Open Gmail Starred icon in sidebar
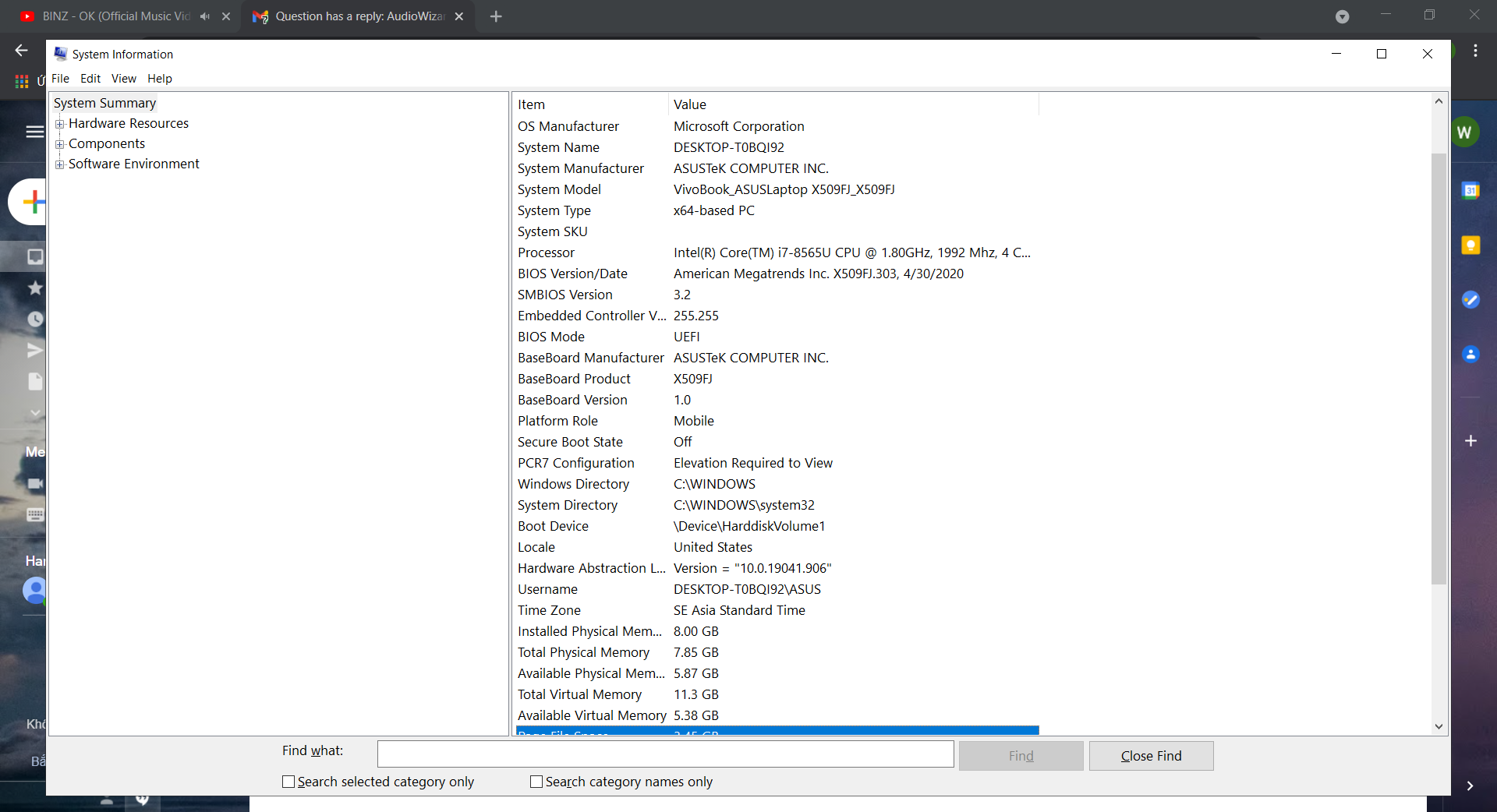Image resolution: width=1497 pixels, height=812 pixels. coord(35,288)
